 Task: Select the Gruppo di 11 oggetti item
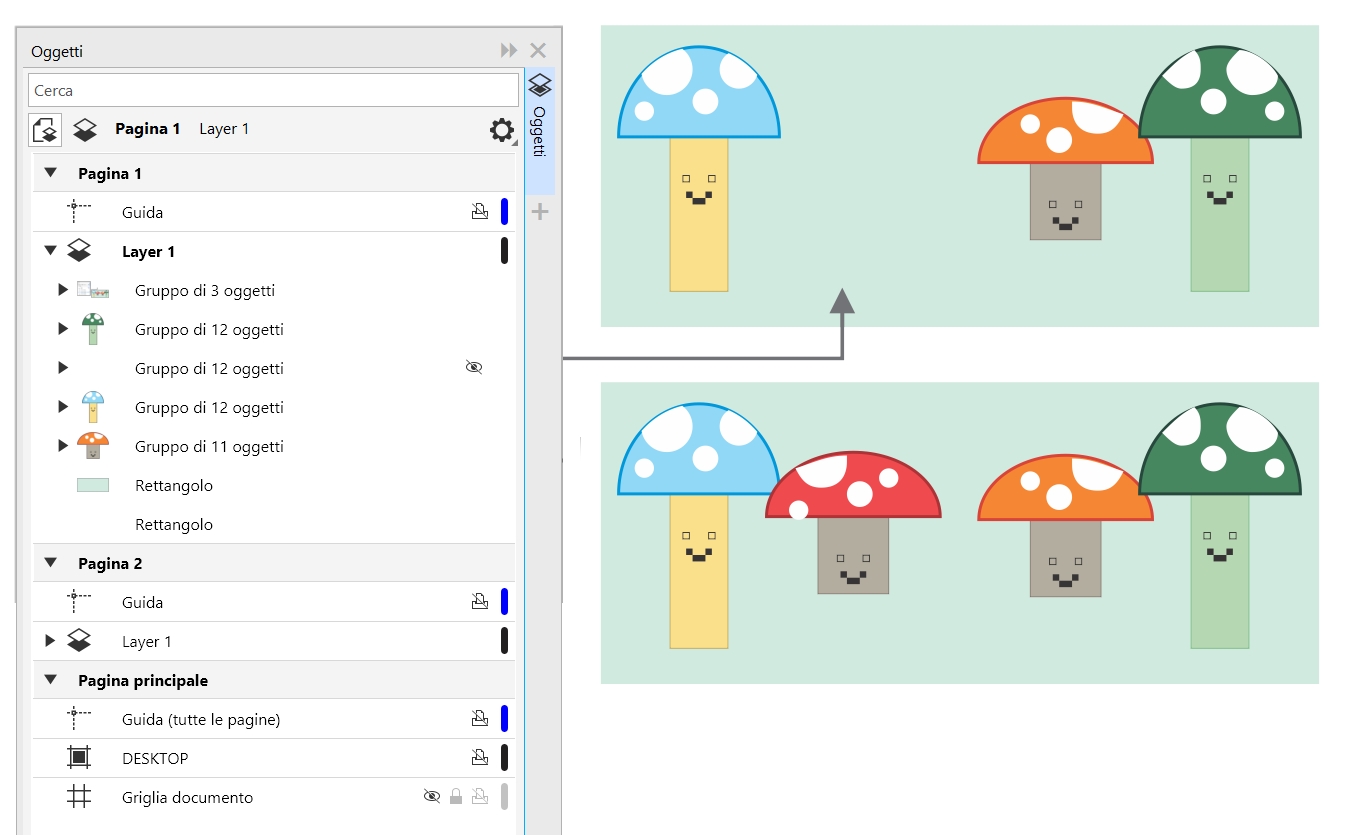pyautogui.click(x=209, y=447)
